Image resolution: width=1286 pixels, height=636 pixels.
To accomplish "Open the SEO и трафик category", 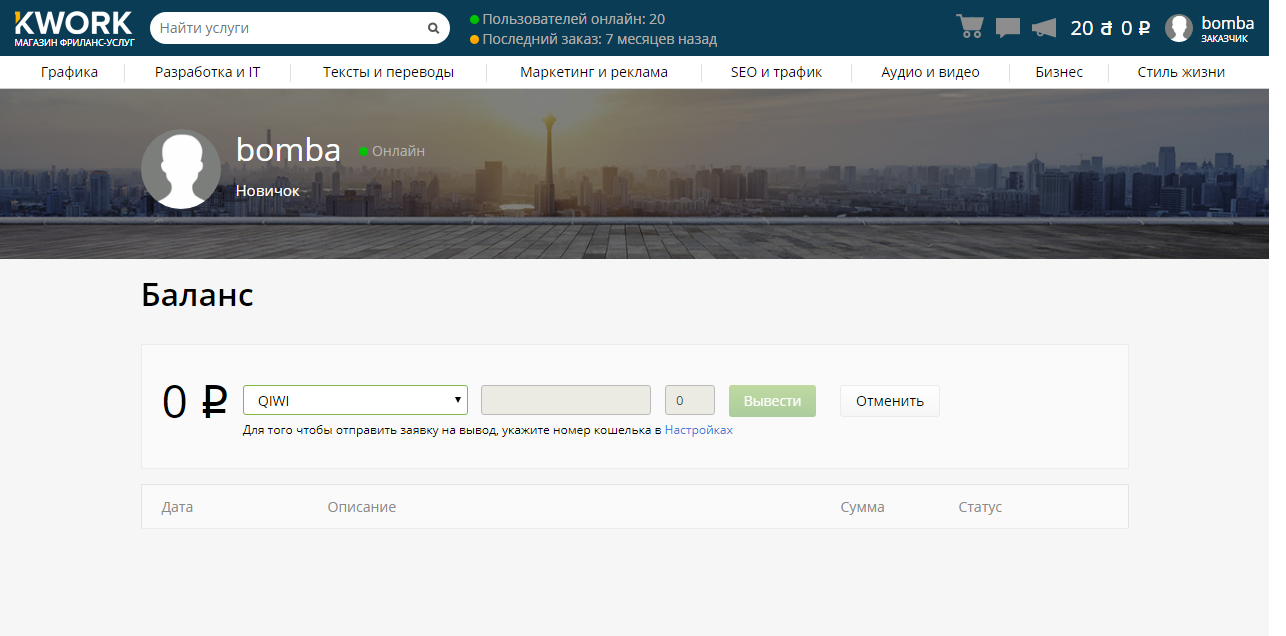I will pos(776,72).
